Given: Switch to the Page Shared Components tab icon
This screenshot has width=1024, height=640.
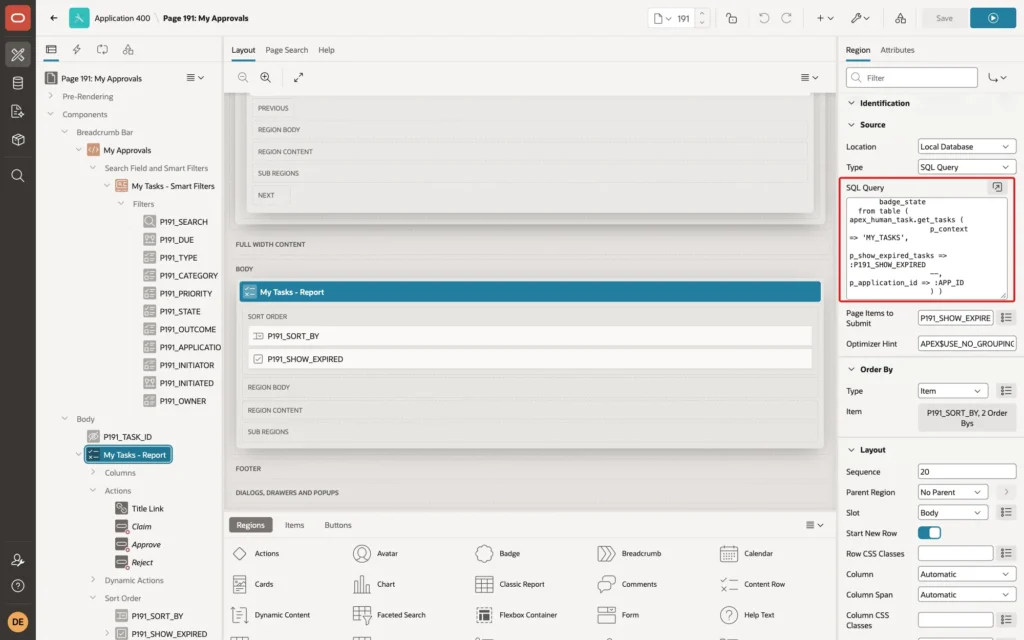Looking at the screenshot, I should 128,50.
